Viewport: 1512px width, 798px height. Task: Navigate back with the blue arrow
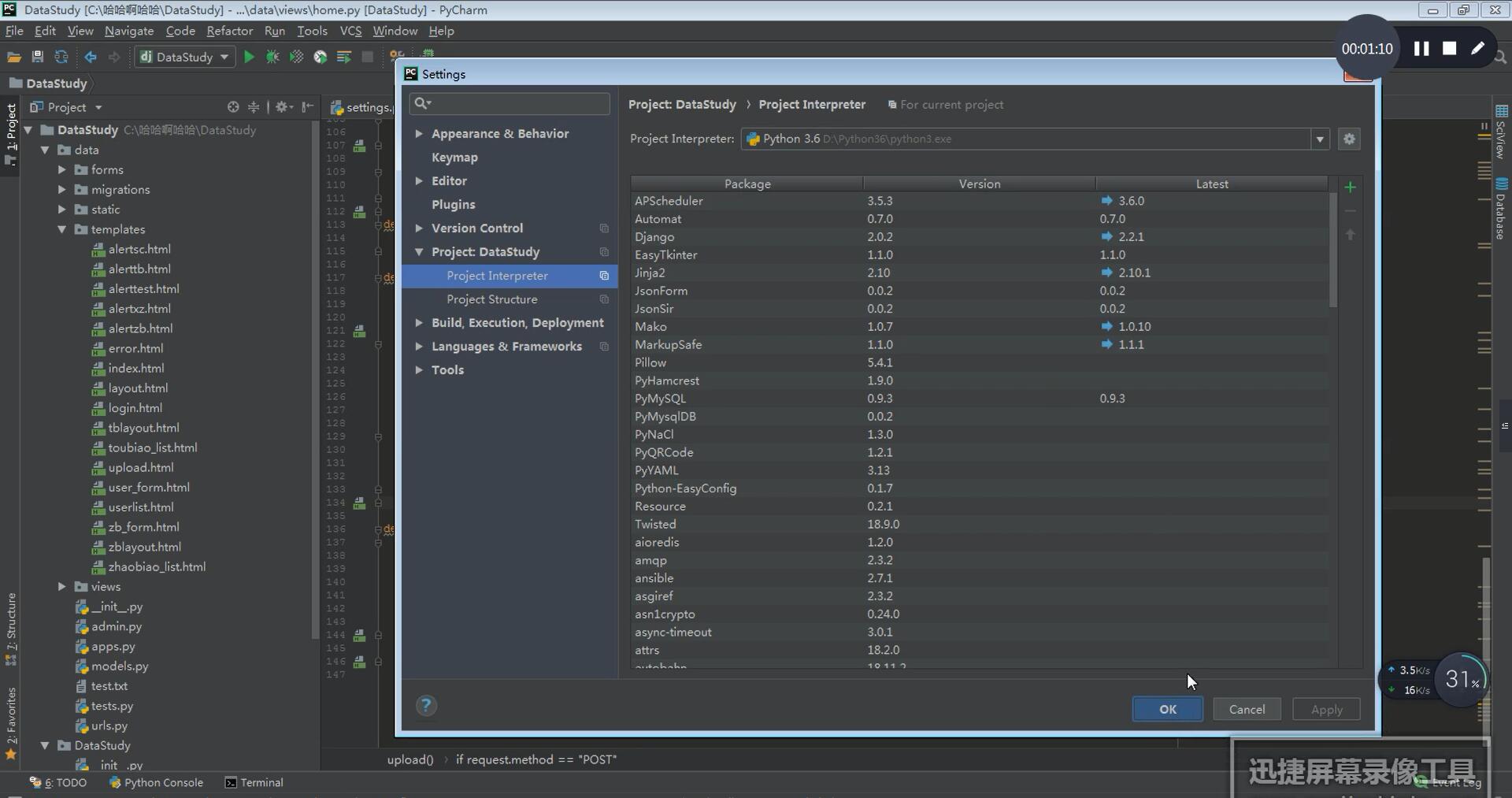91,57
